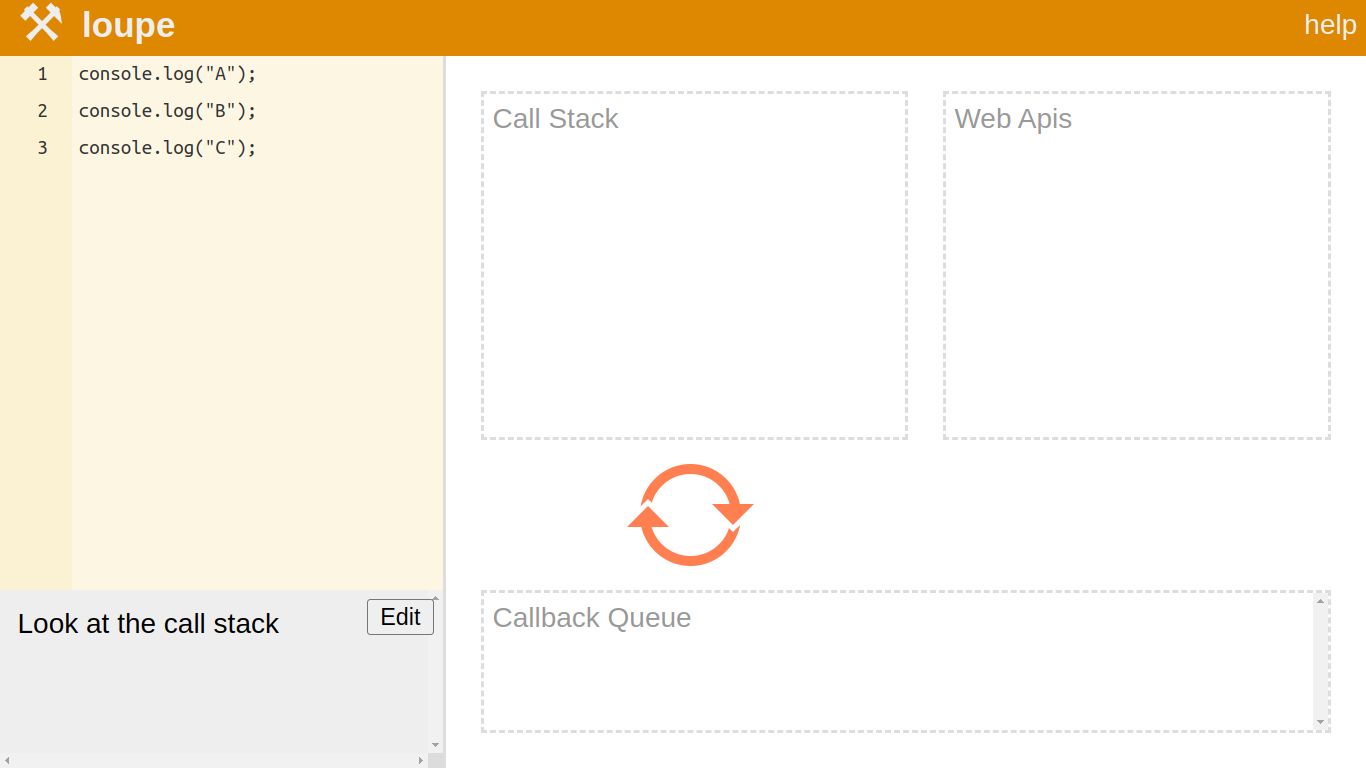The height and width of the screenshot is (768, 1366).
Task: Click Callback Queue scrollbar down arrow
Action: pos(1320,722)
